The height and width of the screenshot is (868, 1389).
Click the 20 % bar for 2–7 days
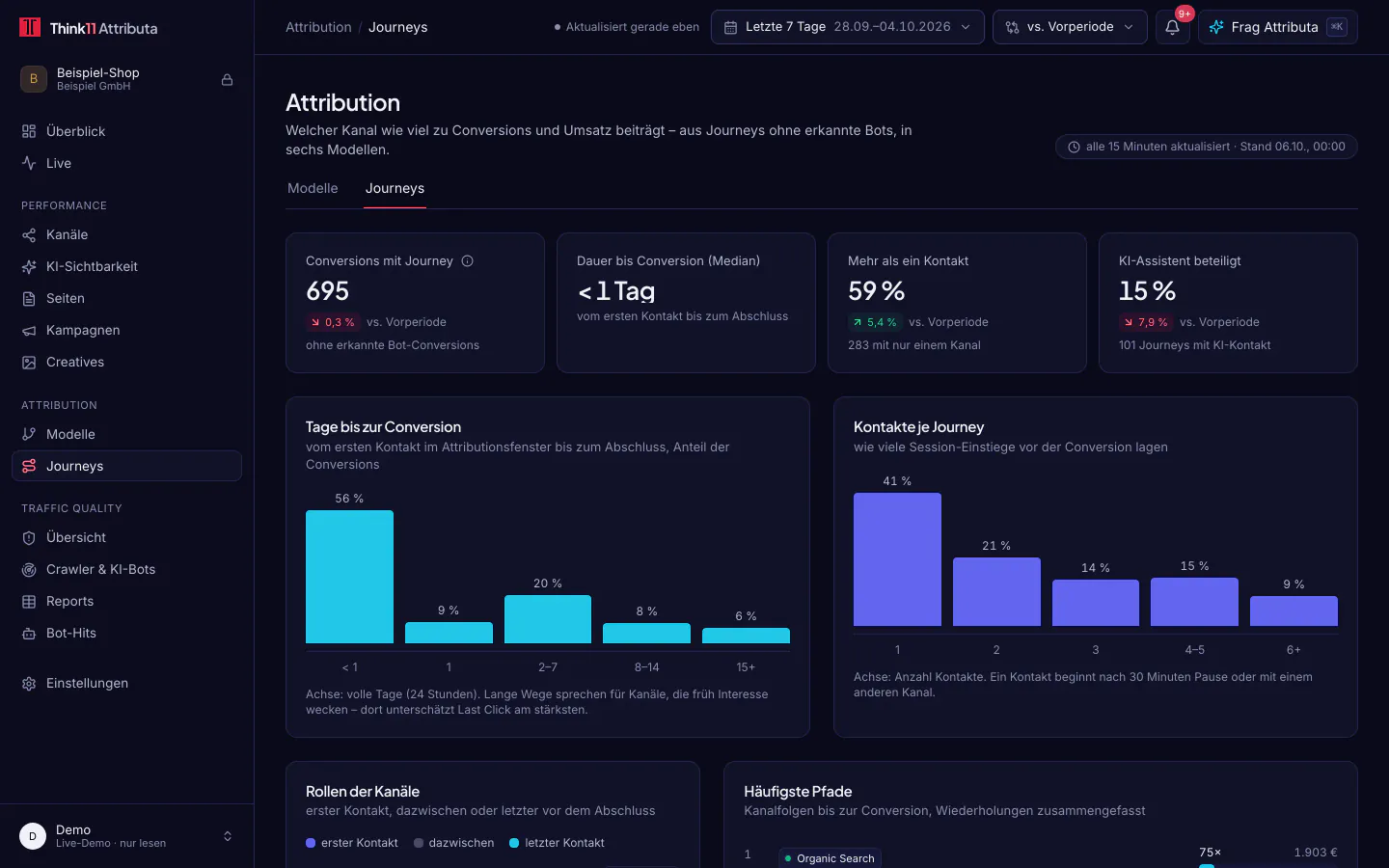click(x=548, y=619)
